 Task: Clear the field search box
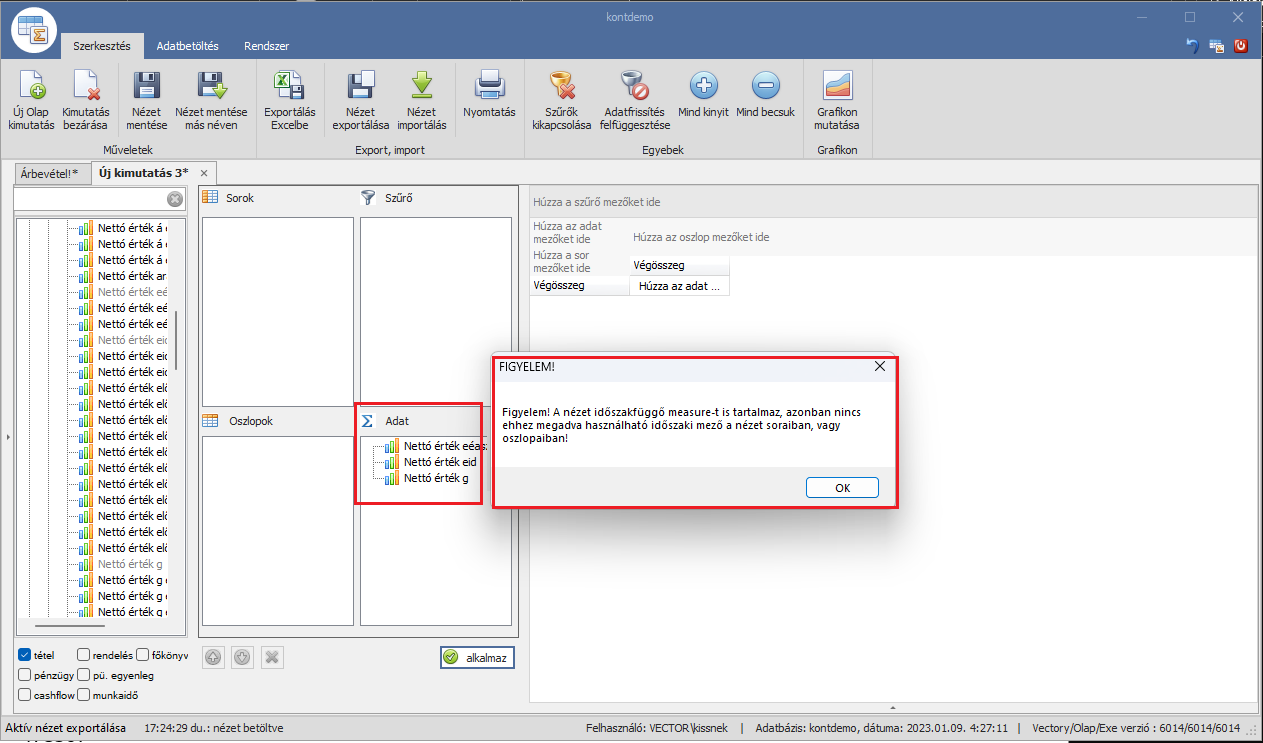tap(174, 199)
